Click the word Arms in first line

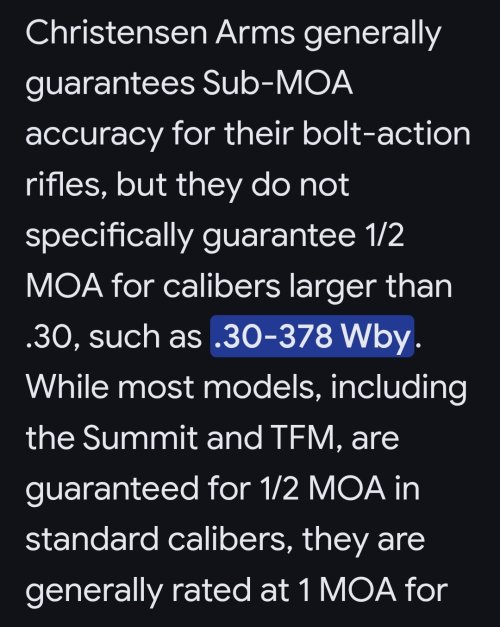click(x=255, y=33)
